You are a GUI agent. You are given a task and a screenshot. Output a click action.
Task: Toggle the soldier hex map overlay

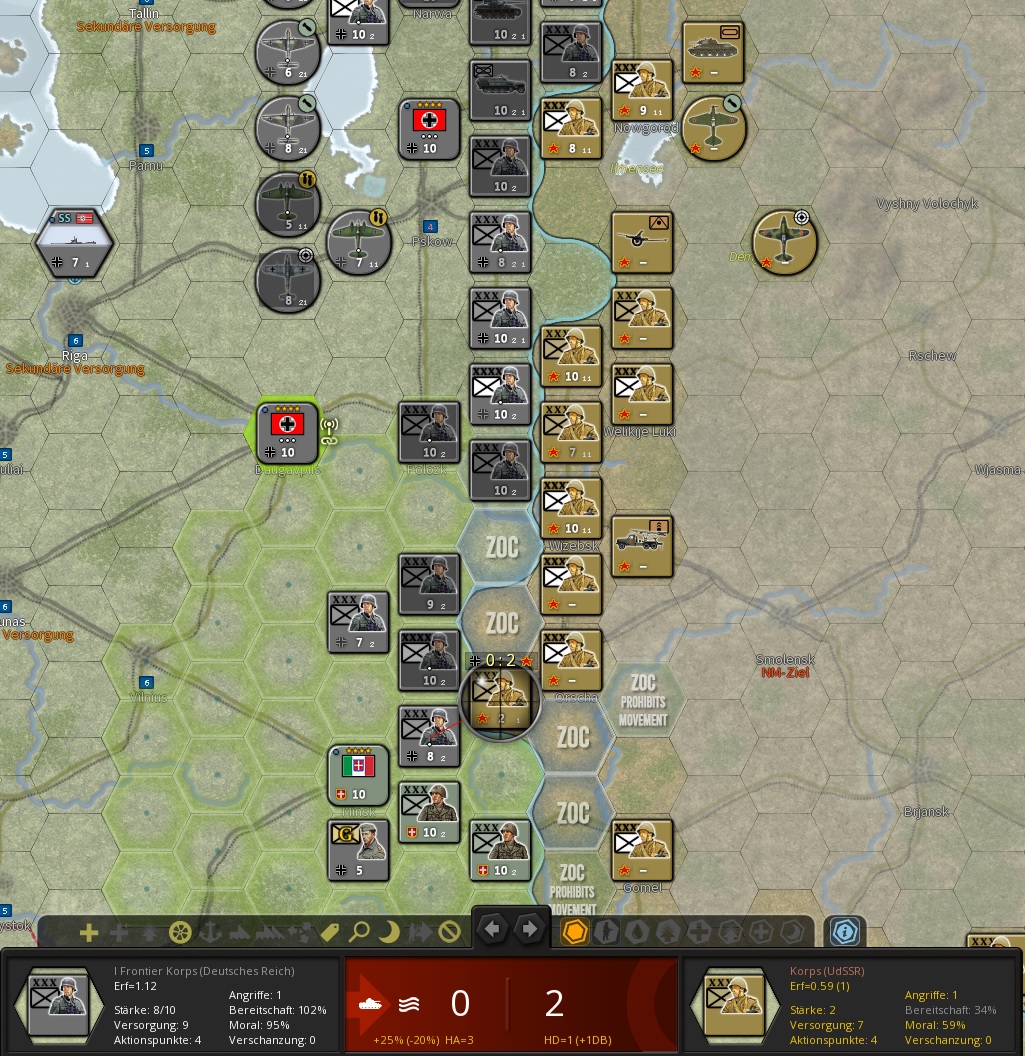[x=607, y=933]
